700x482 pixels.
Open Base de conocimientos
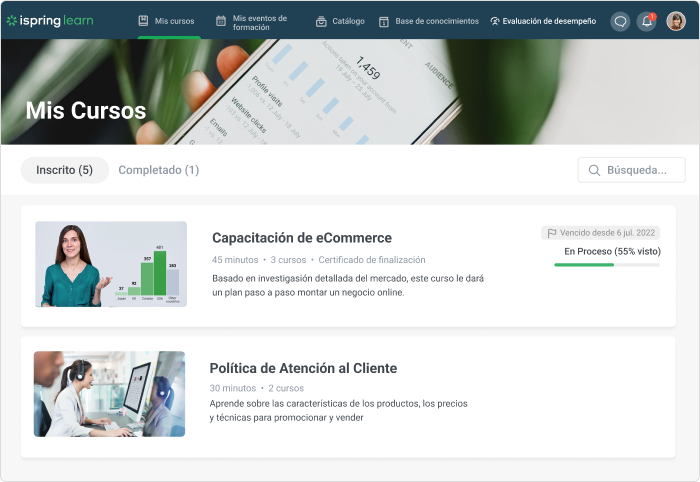tap(429, 21)
